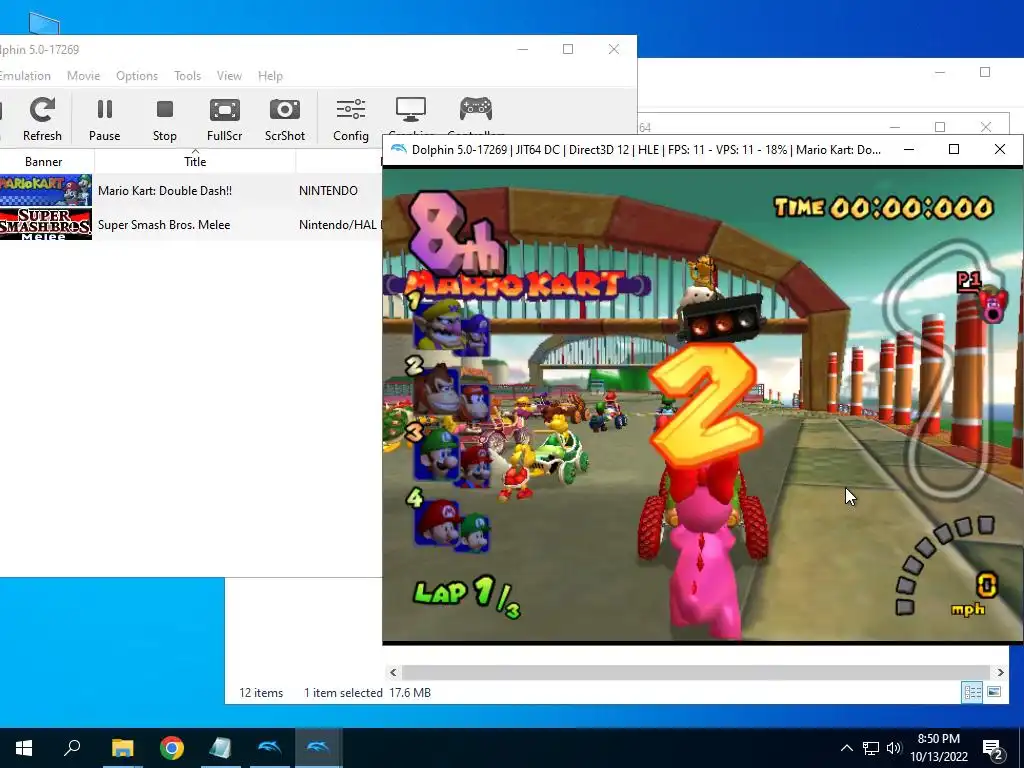Viewport: 1024px width, 768px height.
Task: Open the Help menu
Action: click(x=270, y=76)
